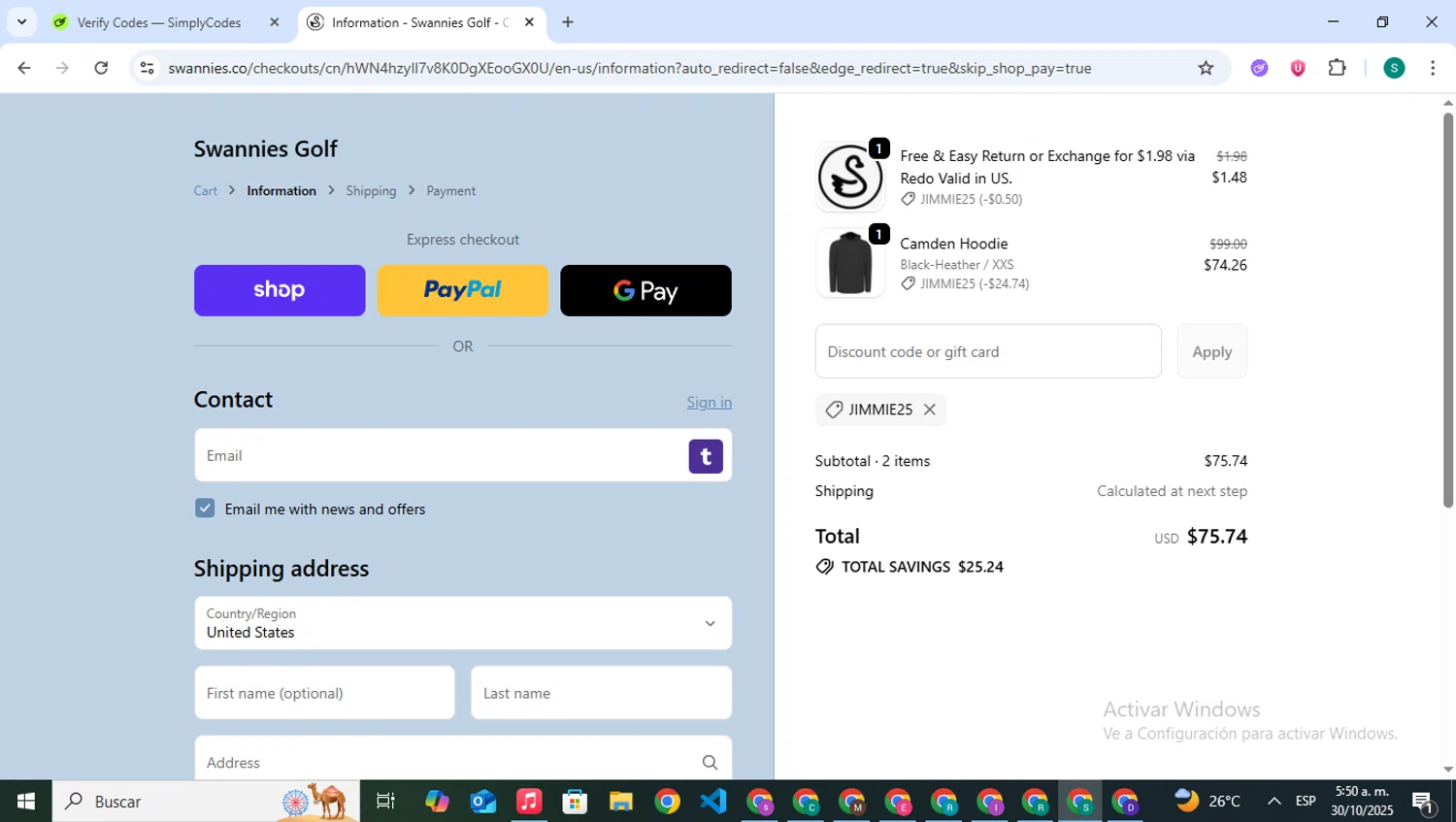This screenshot has width=1456, height=822.
Task: Click the TOTAL SAVINGS tag icon
Action: (x=825, y=567)
